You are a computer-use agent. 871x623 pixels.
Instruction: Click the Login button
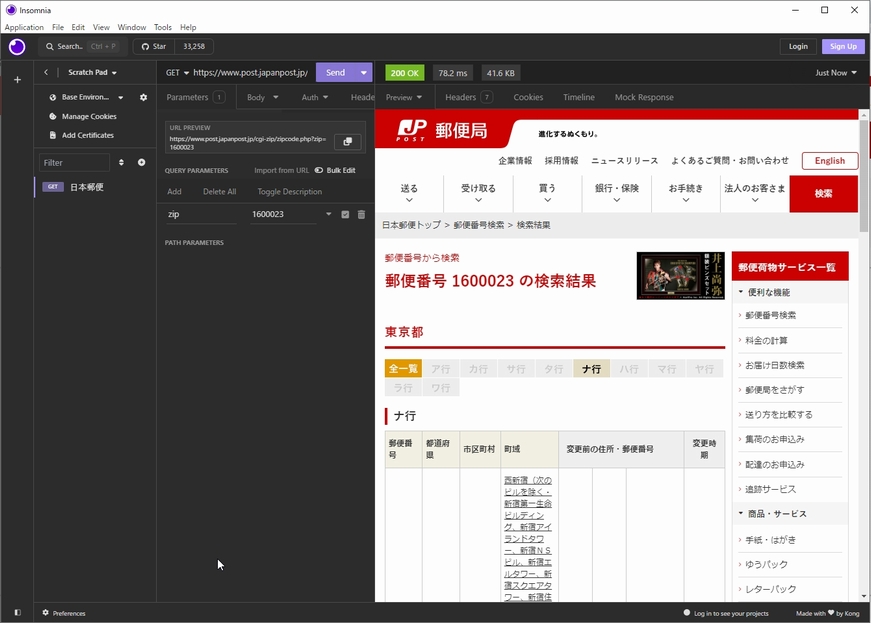pyautogui.click(x=798, y=47)
